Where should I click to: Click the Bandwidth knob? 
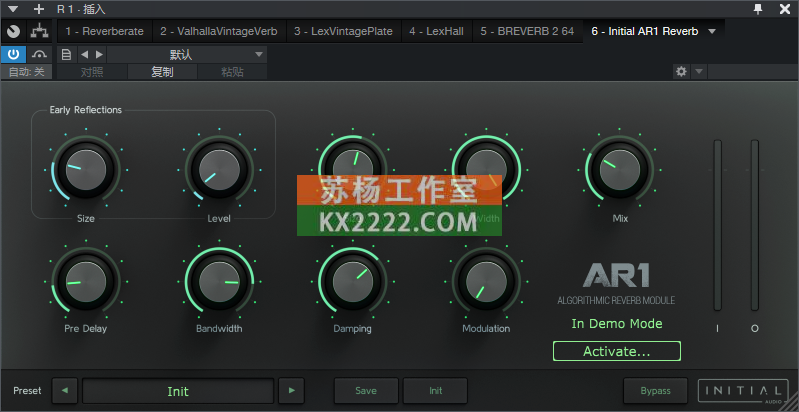[219, 282]
